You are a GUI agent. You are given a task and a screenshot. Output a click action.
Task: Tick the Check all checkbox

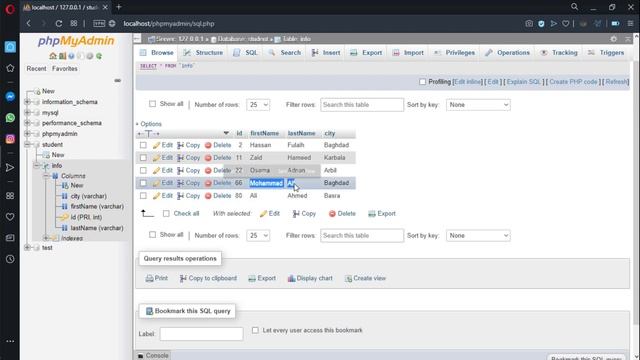pyautogui.click(x=166, y=213)
